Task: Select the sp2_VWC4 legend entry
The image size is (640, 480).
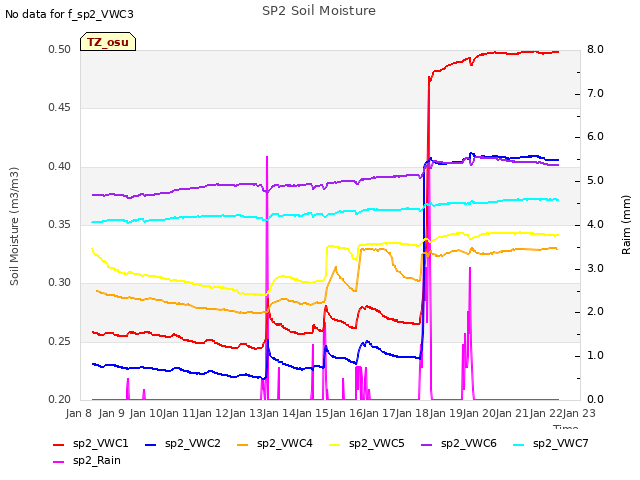Action: click(275, 443)
